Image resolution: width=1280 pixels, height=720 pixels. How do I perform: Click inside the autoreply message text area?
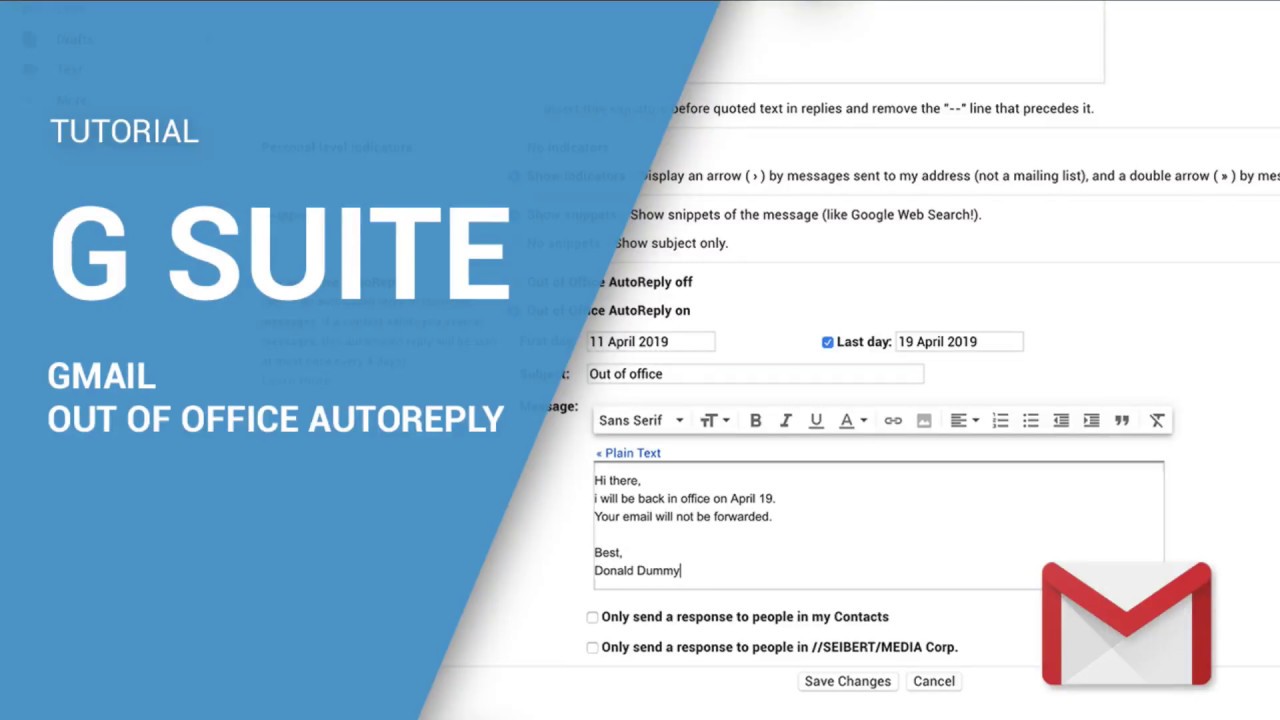pyautogui.click(x=878, y=525)
